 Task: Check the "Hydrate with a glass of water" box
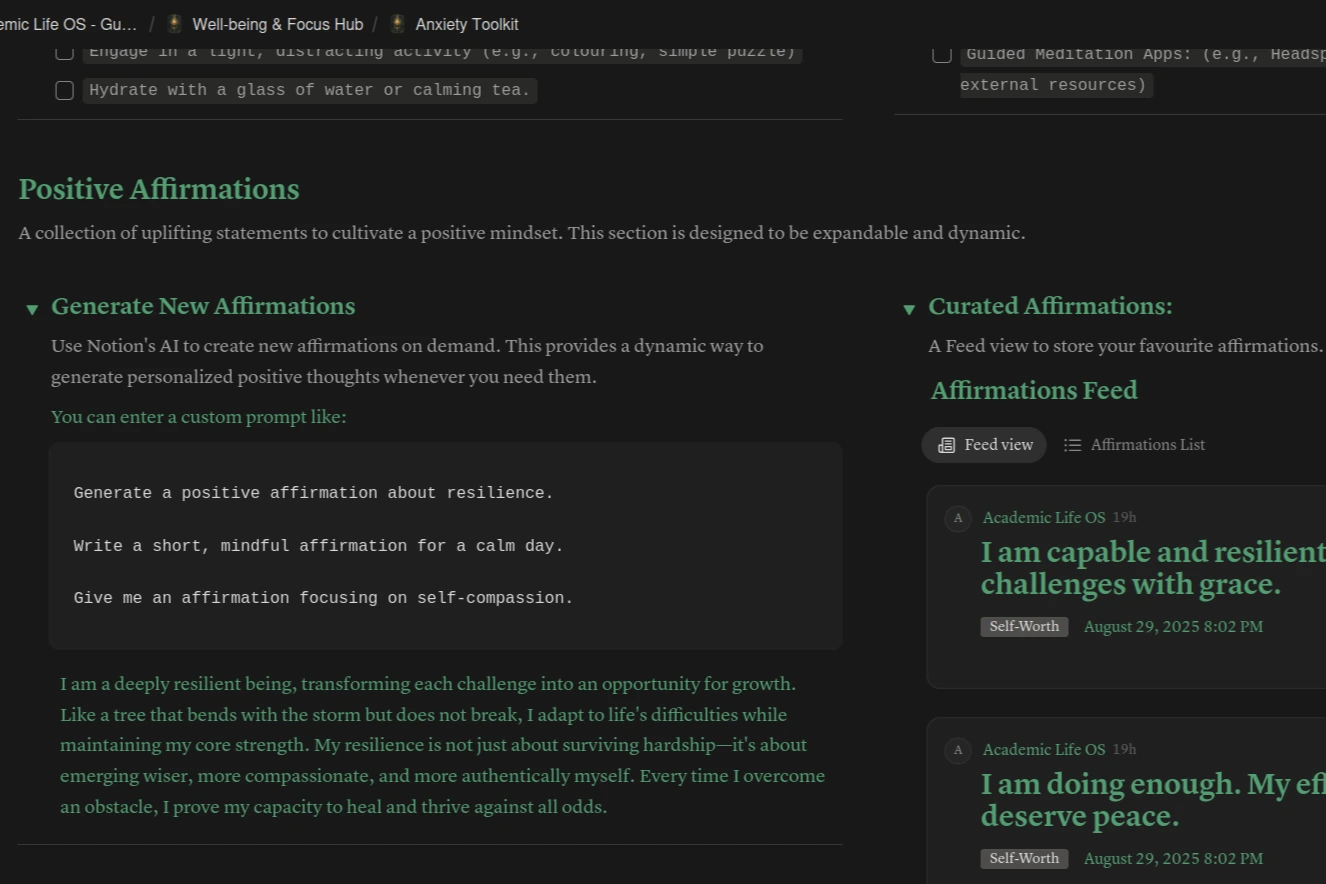click(65, 91)
